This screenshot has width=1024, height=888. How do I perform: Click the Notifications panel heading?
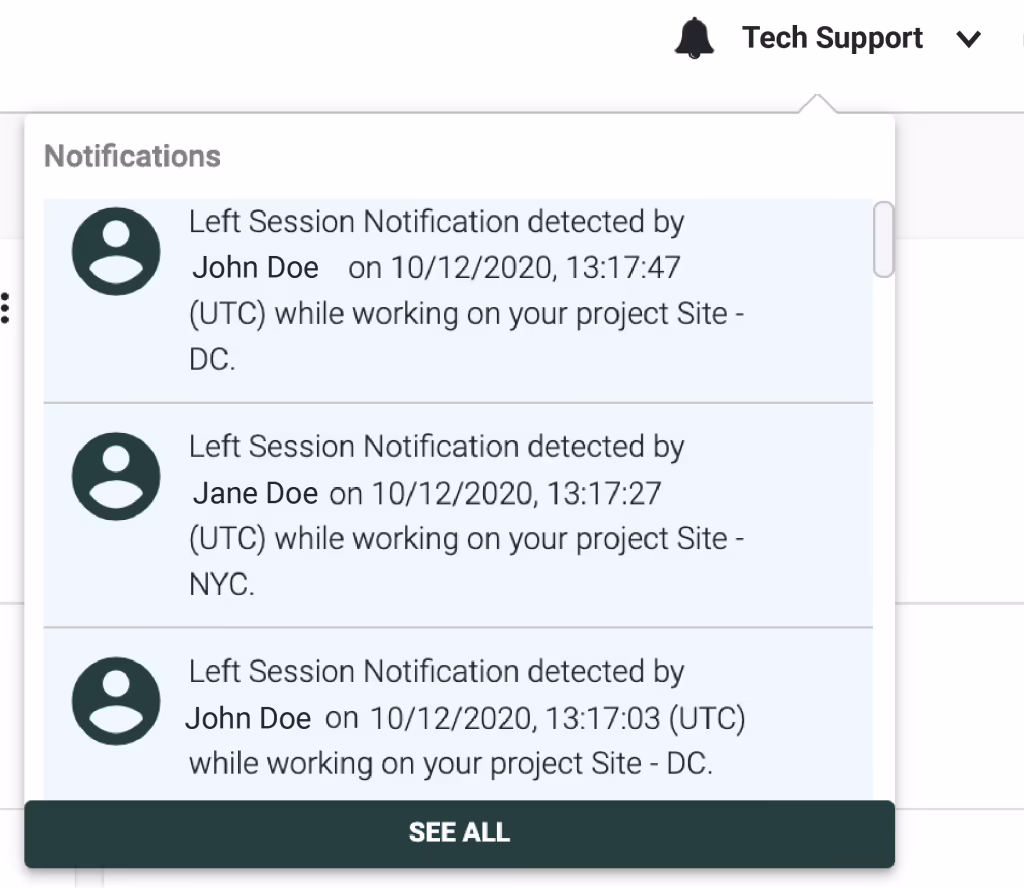[133, 156]
